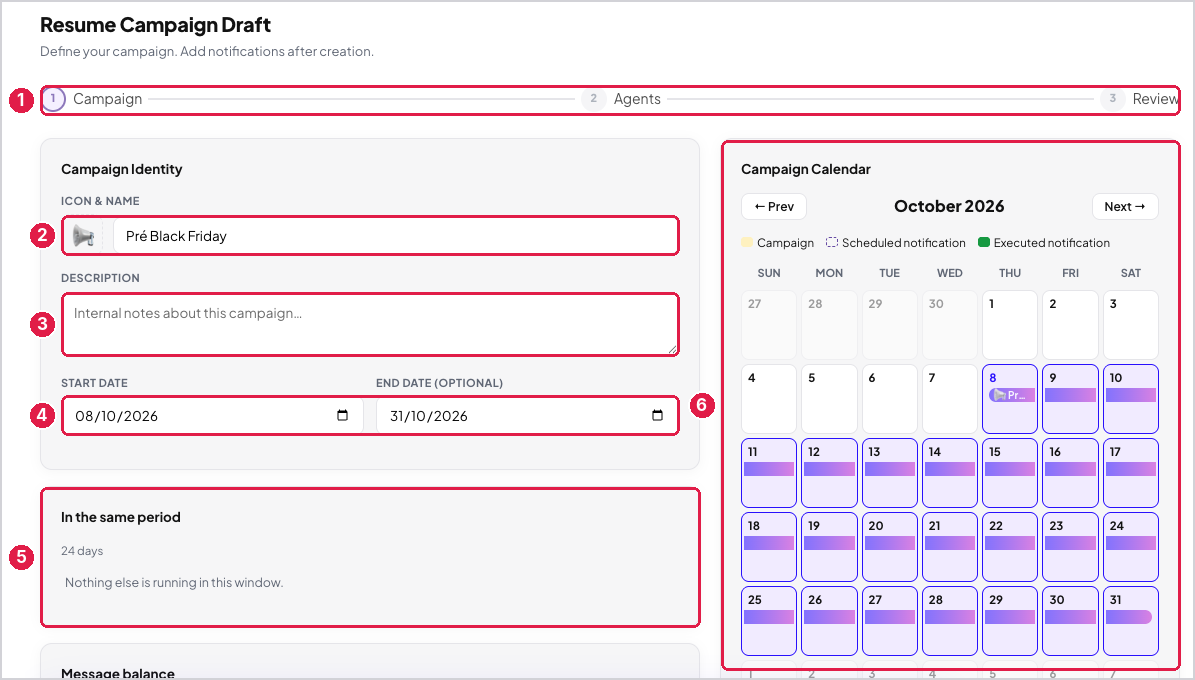Click the Scheduled notification dashed legend marker

click(x=832, y=242)
